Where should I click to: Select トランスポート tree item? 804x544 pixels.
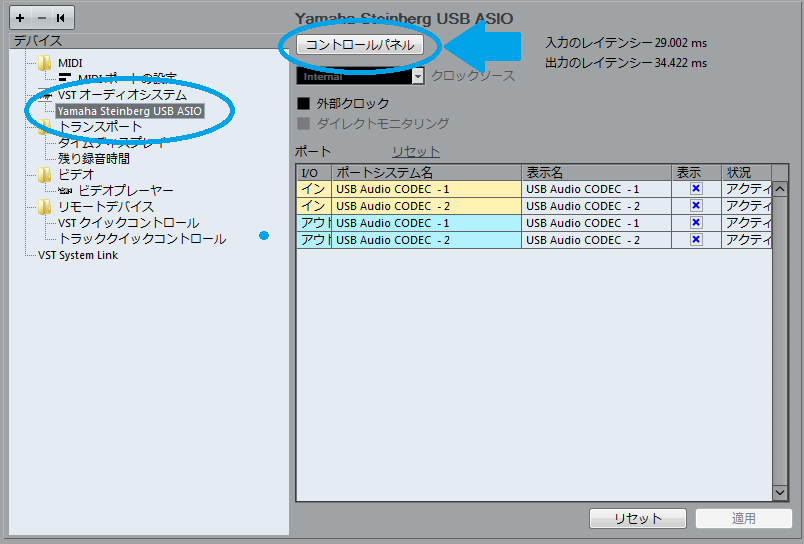coord(100,127)
